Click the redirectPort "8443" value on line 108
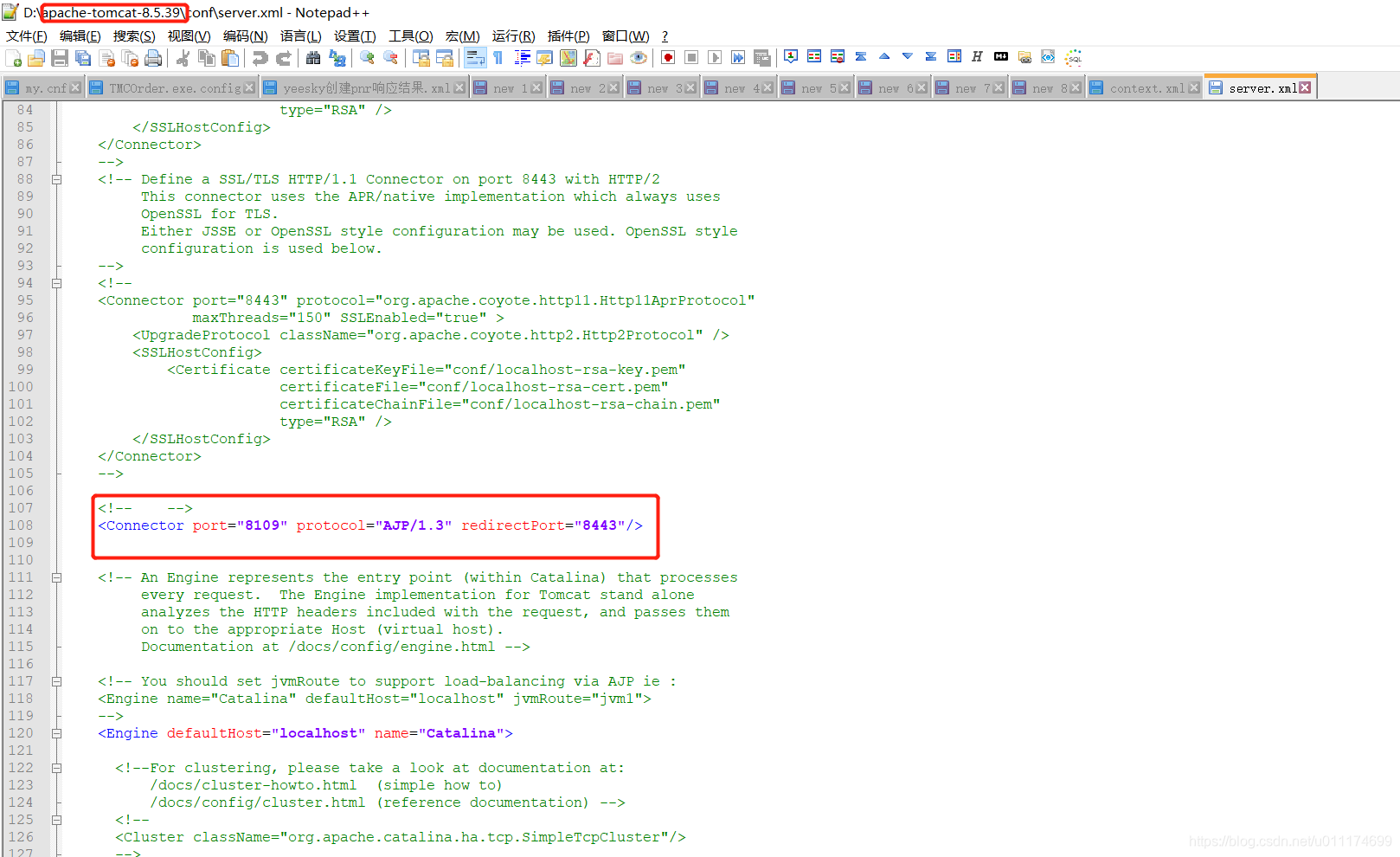Screen dimensions: 1400x857 point(600,525)
